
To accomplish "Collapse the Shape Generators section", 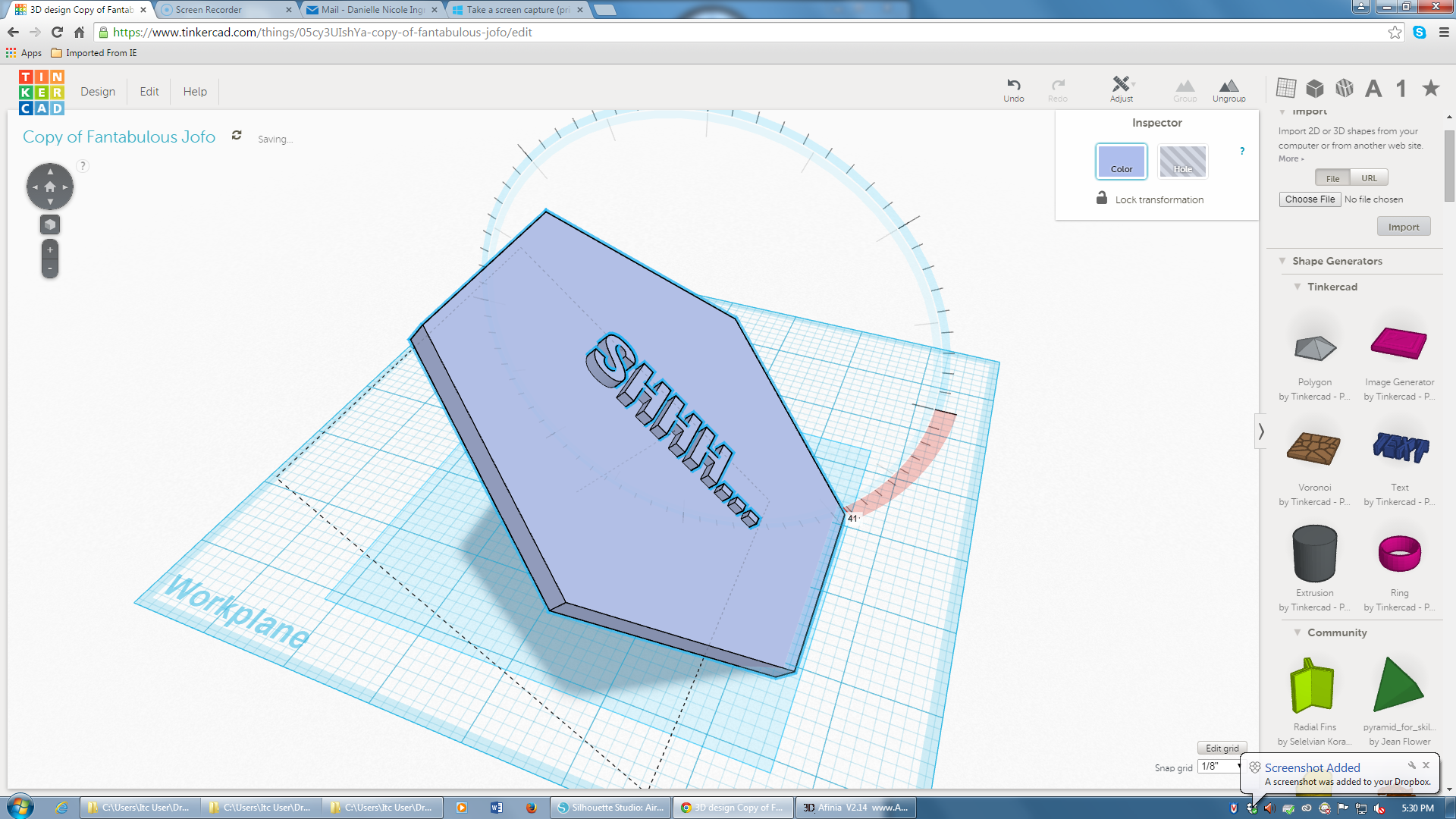I will [1282, 261].
